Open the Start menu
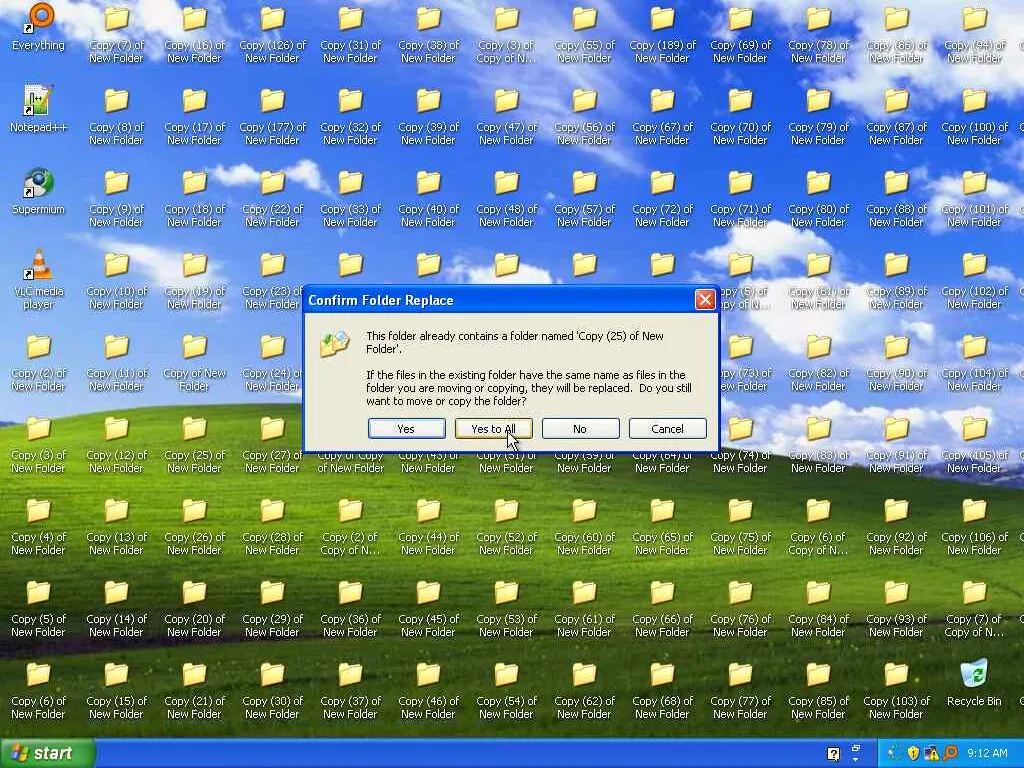Image resolution: width=1024 pixels, height=768 pixels. 47,753
